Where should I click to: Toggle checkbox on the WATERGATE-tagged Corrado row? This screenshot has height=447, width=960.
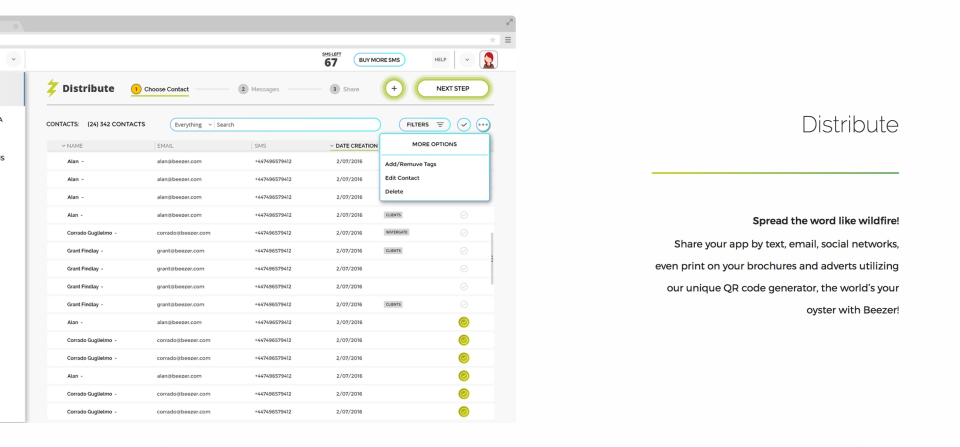tap(463, 233)
